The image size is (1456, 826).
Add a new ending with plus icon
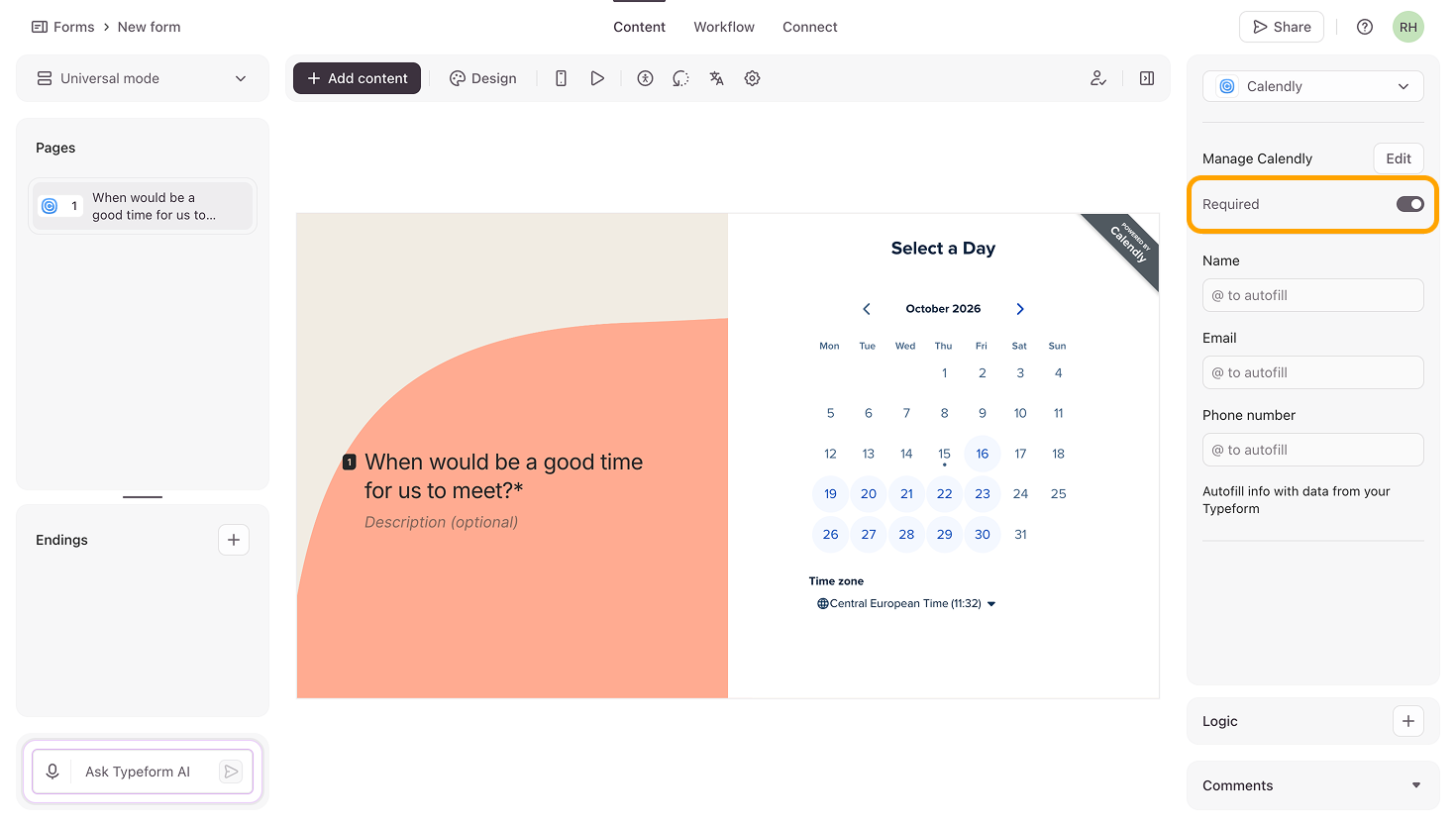pyautogui.click(x=234, y=540)
